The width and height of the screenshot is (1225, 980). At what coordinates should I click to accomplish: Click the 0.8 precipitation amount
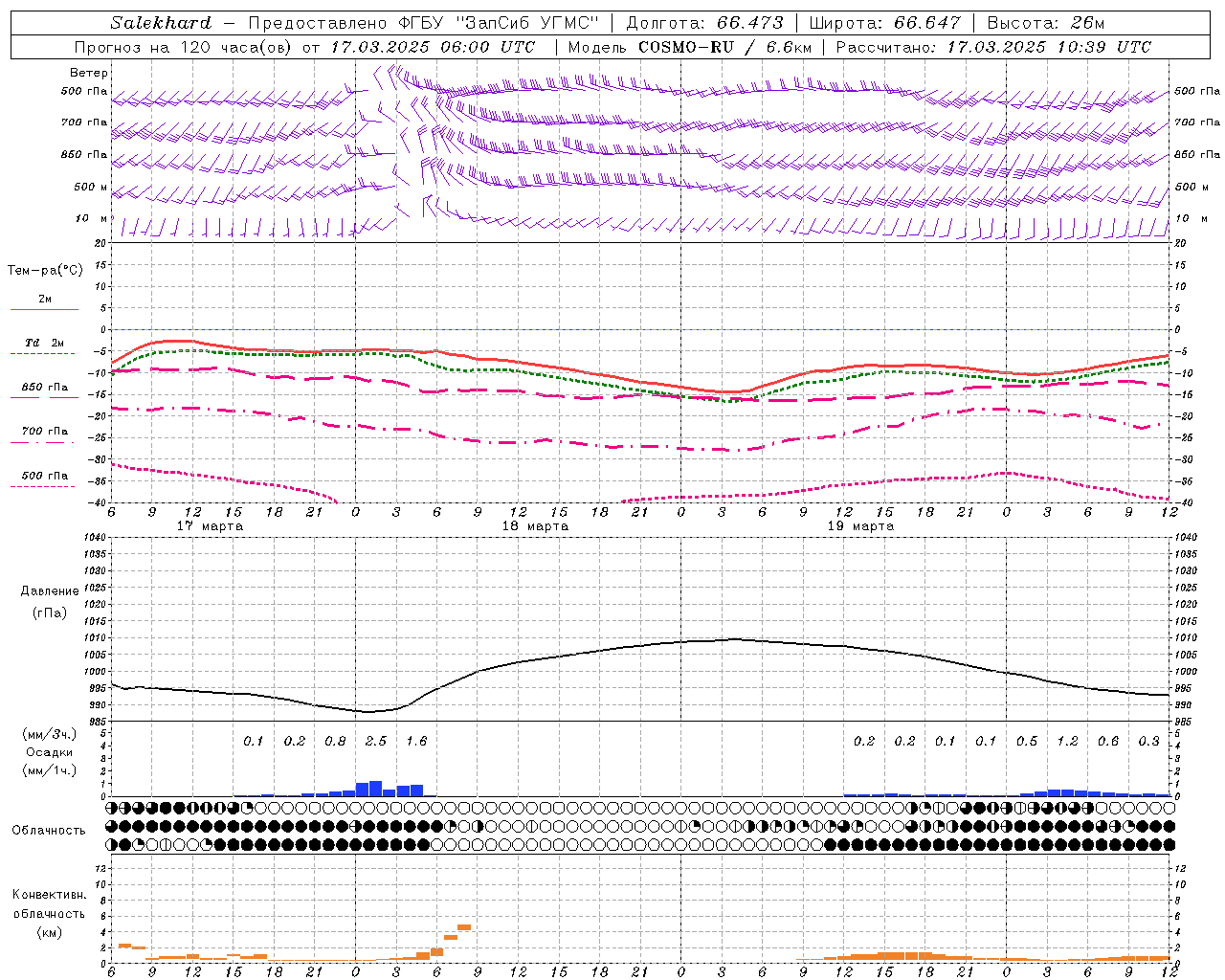(335, 742)
